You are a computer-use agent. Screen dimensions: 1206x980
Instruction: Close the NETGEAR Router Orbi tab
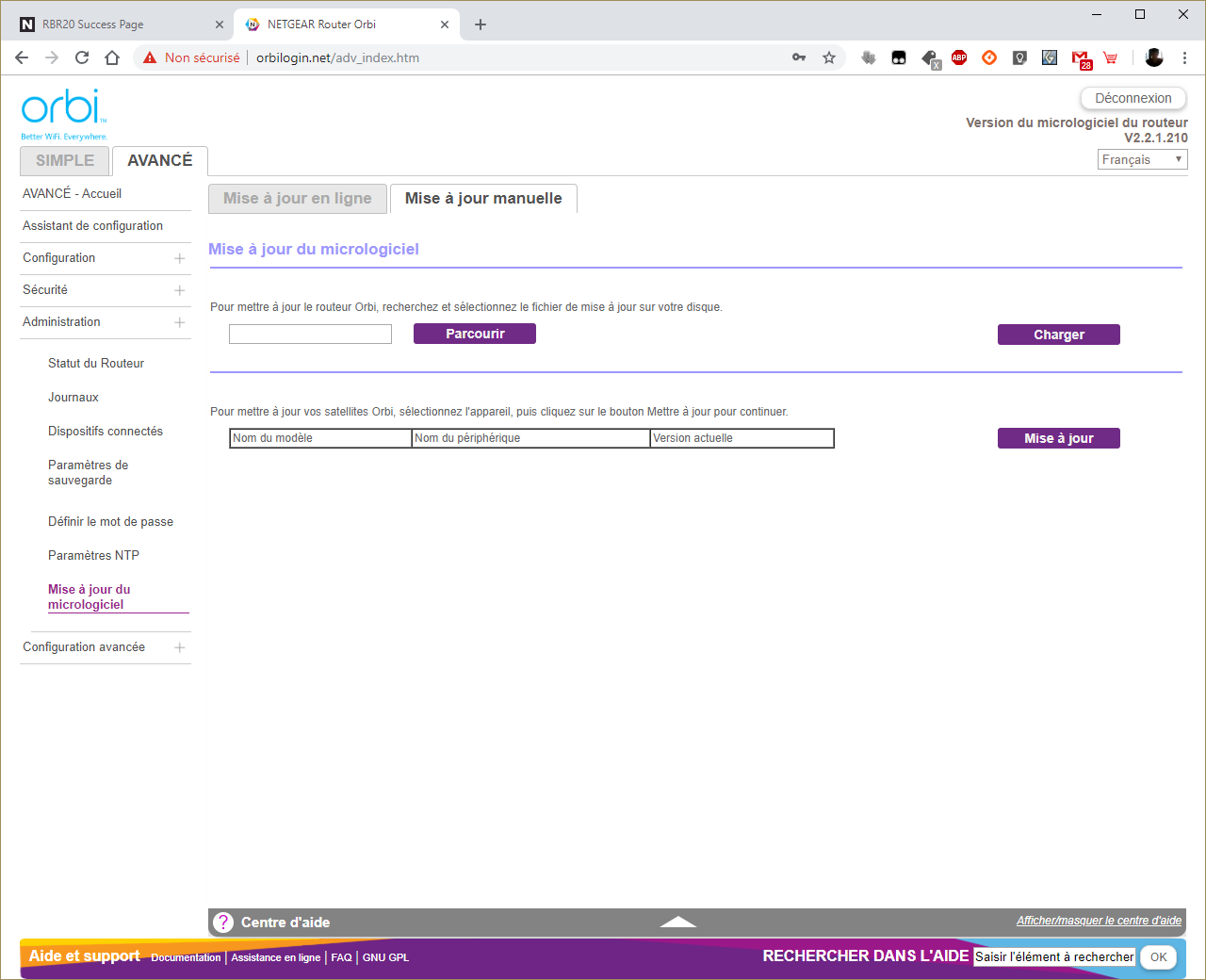[445, 24]
